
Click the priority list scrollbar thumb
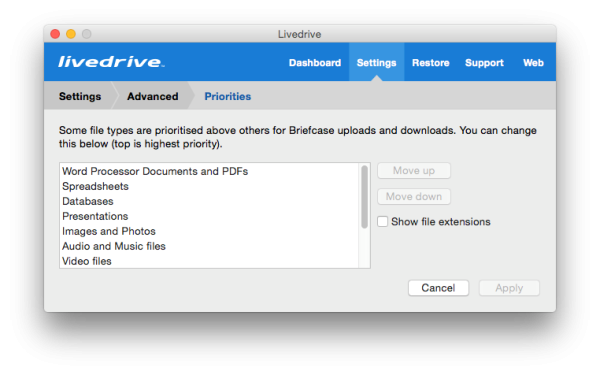[364, 197]
